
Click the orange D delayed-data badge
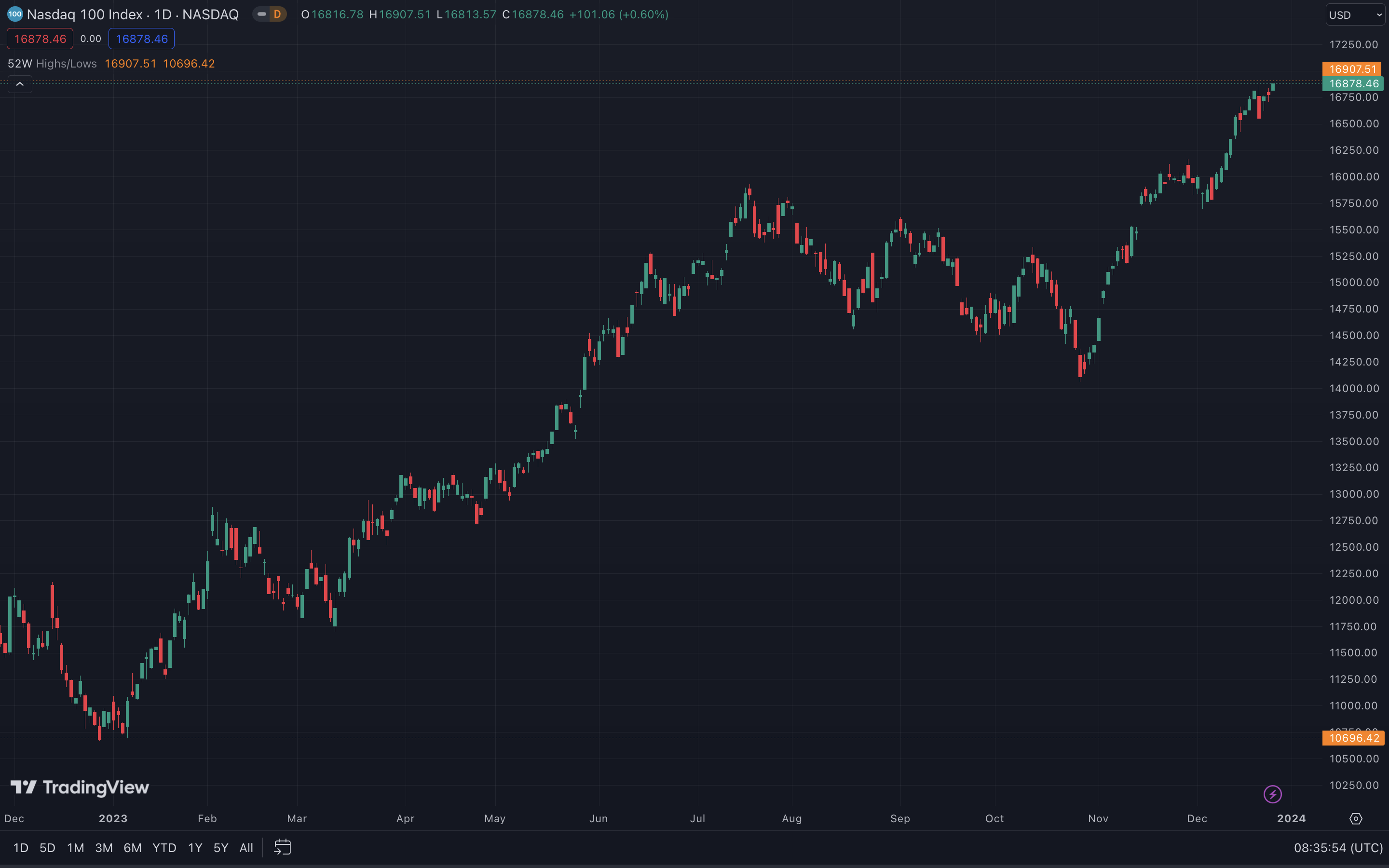click(277, 14)
